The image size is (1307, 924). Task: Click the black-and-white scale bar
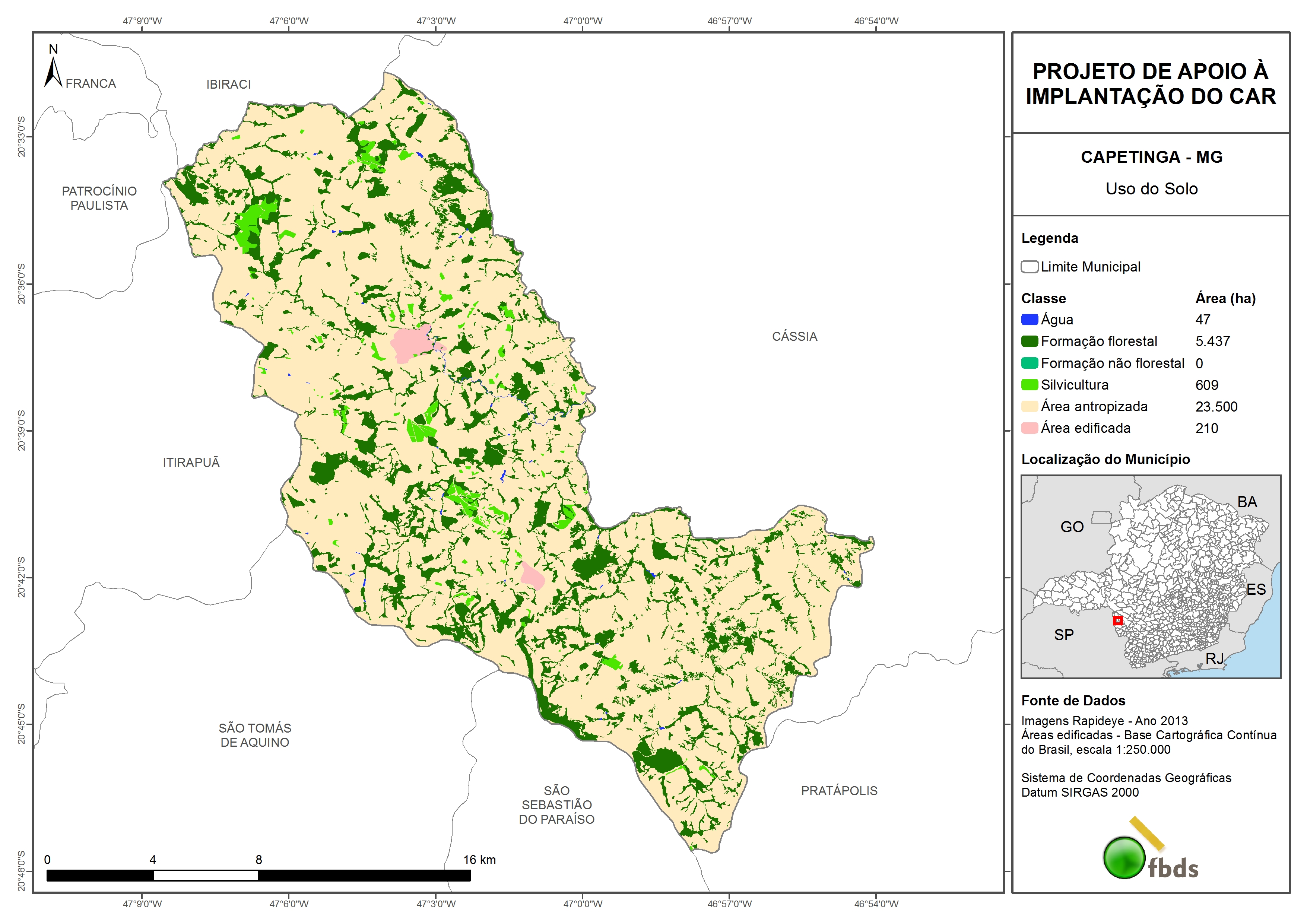[x=258, y=875]
